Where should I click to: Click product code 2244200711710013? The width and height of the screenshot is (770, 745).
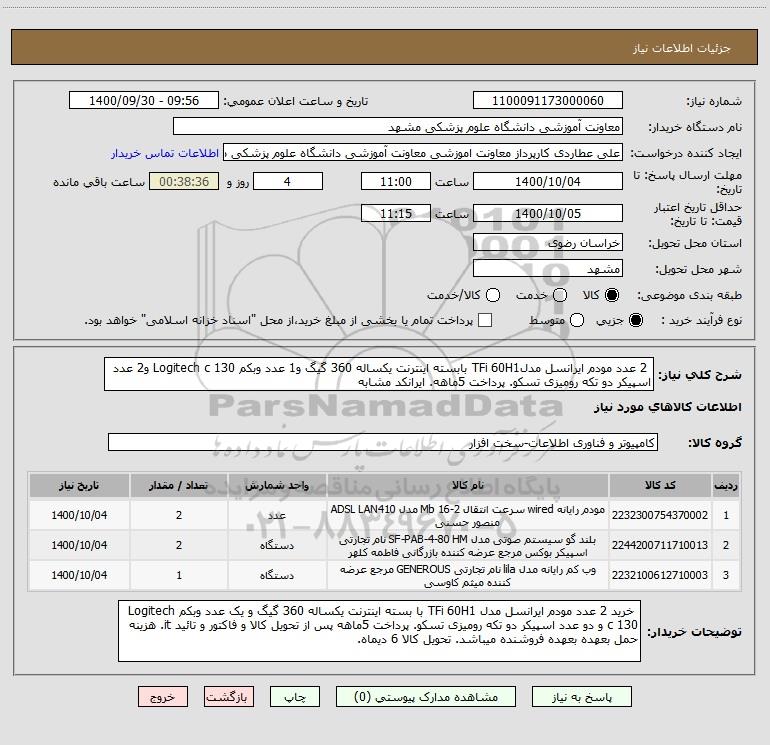[660, 545]
